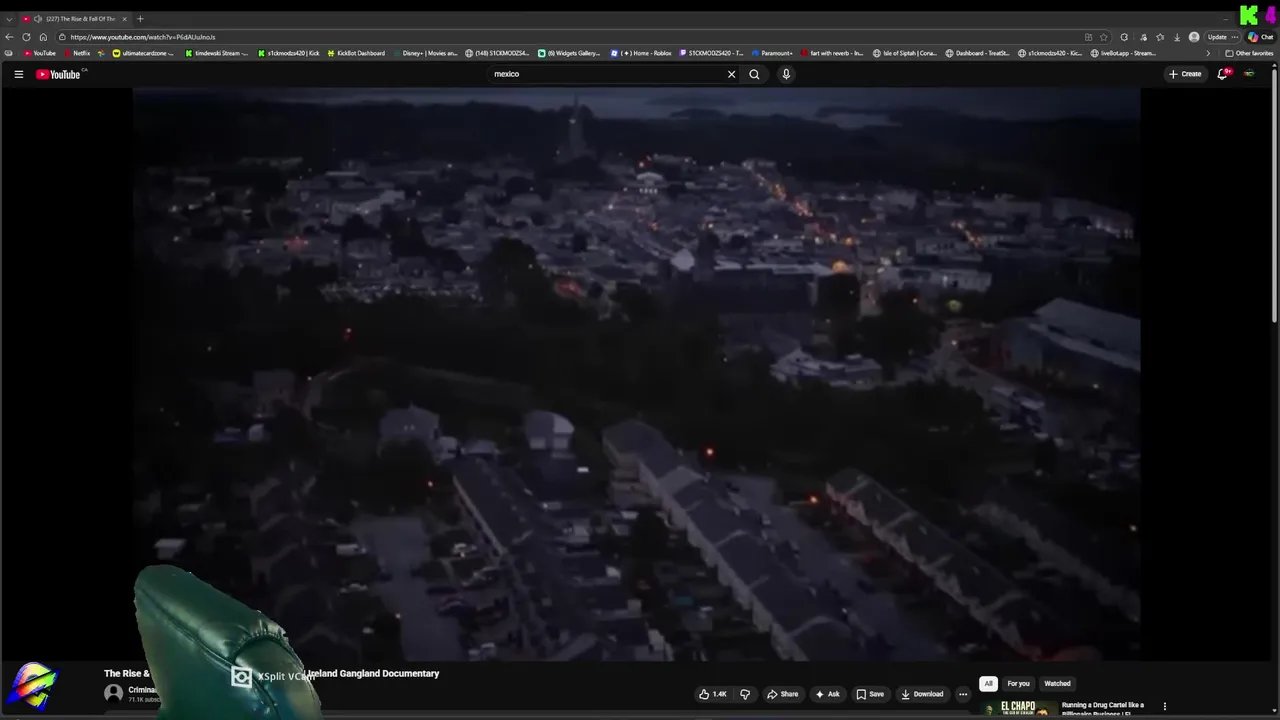Open the browser downloads icon
The height and width of the screenshot is (720, 1280).
click(1176, 37)
